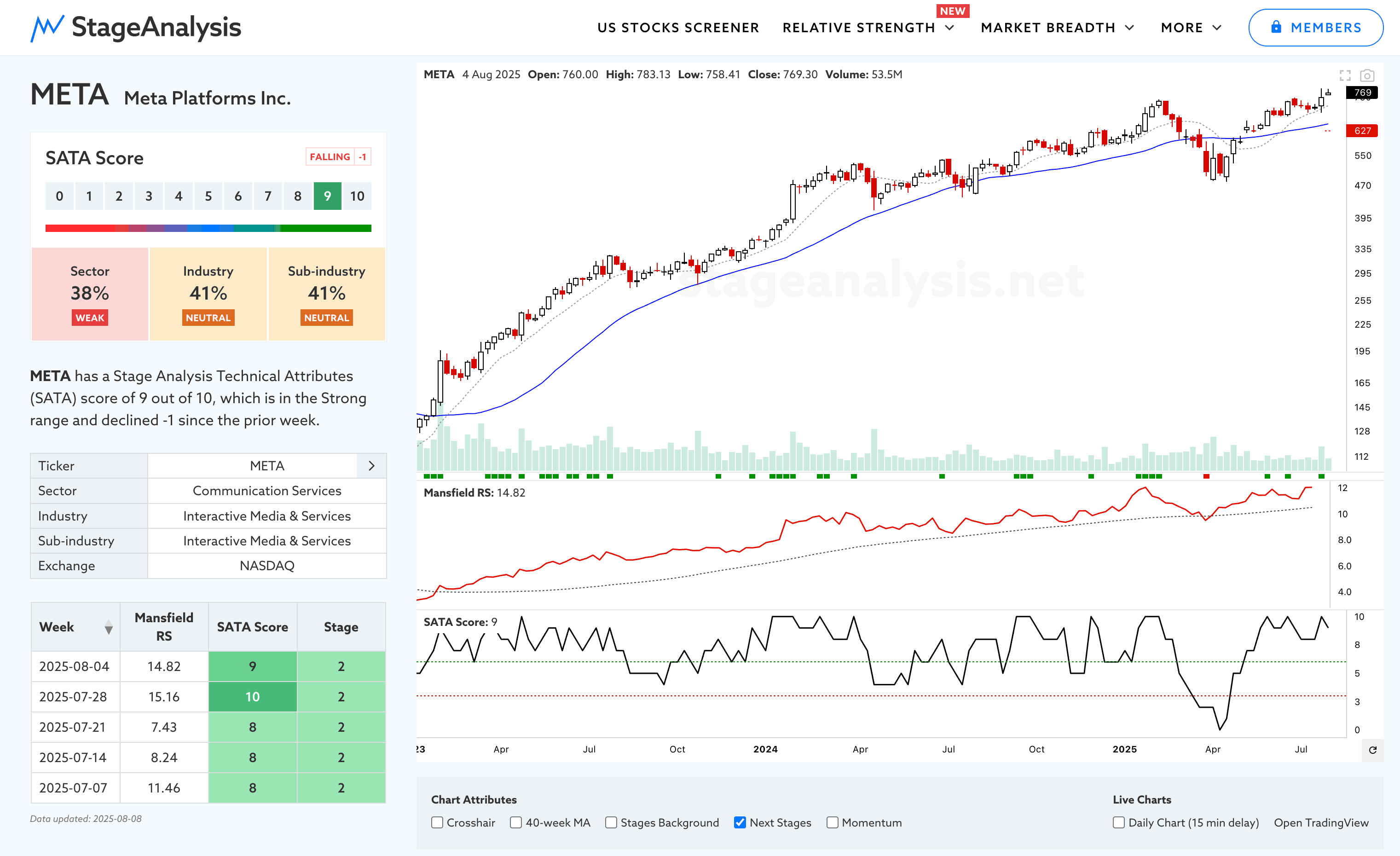1400x856 pixels.
Task: Click the Data updated 2025-08-08 note
Action: (86, 819)
